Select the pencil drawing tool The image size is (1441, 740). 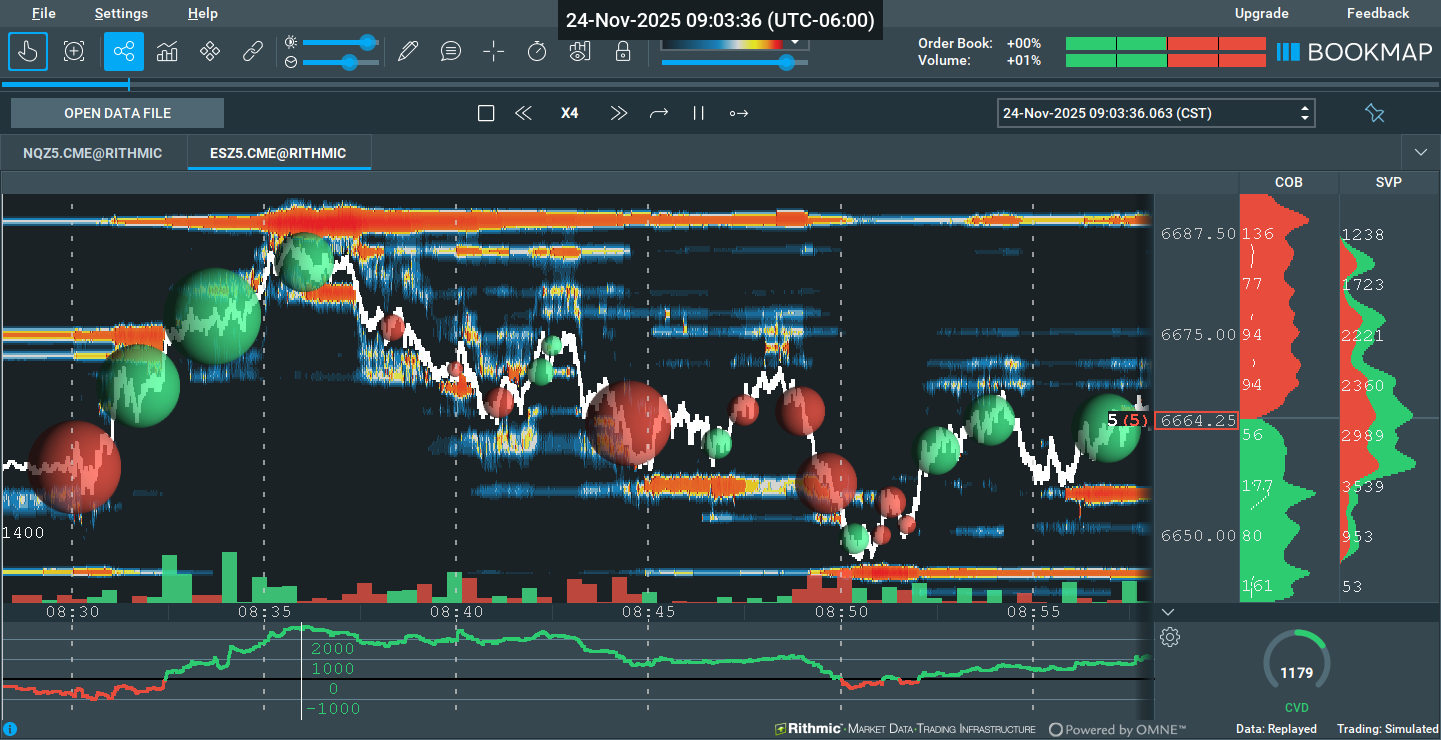(407, 51)
